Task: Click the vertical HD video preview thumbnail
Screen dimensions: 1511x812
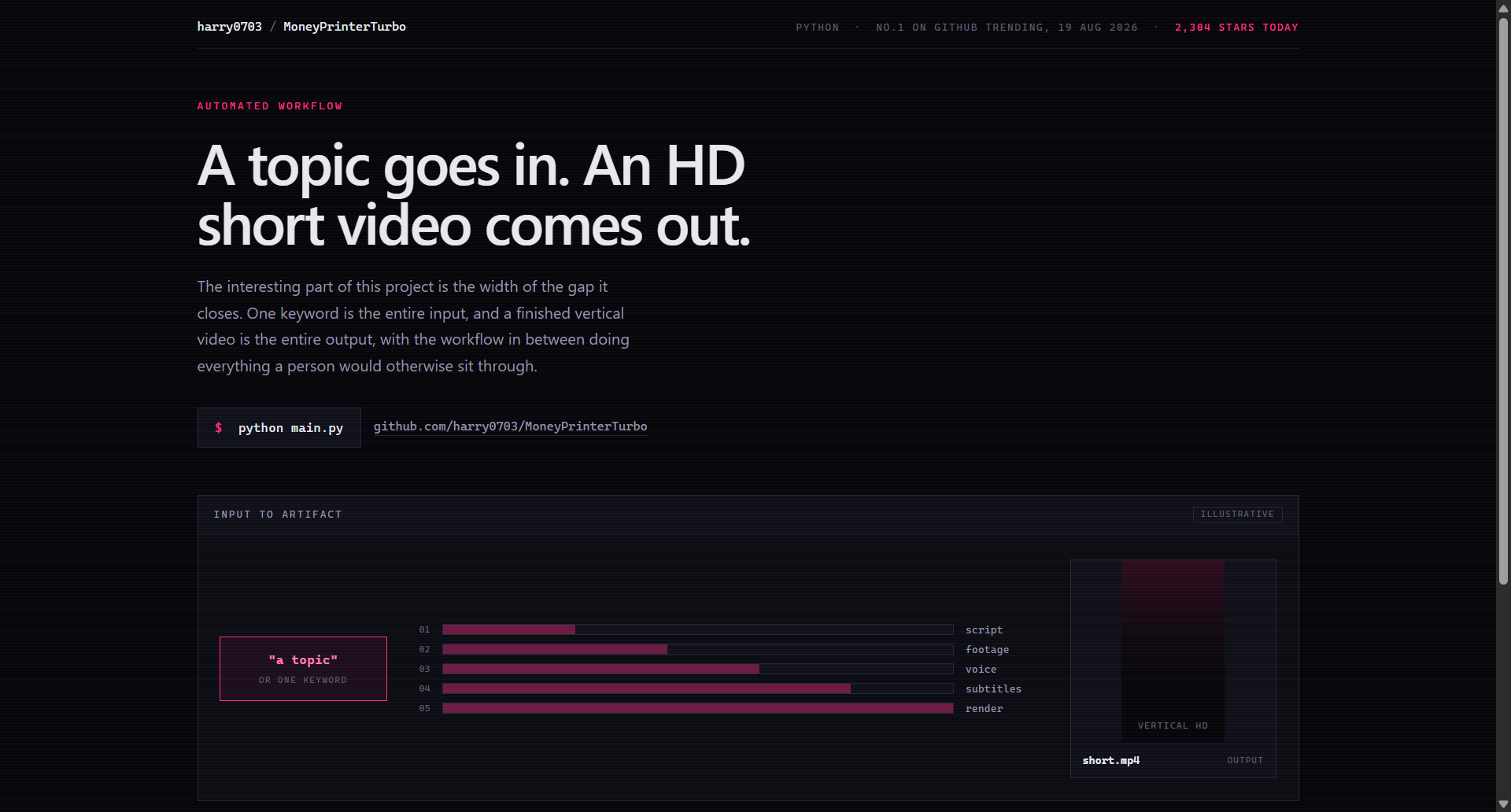Action: [1173, 651]
